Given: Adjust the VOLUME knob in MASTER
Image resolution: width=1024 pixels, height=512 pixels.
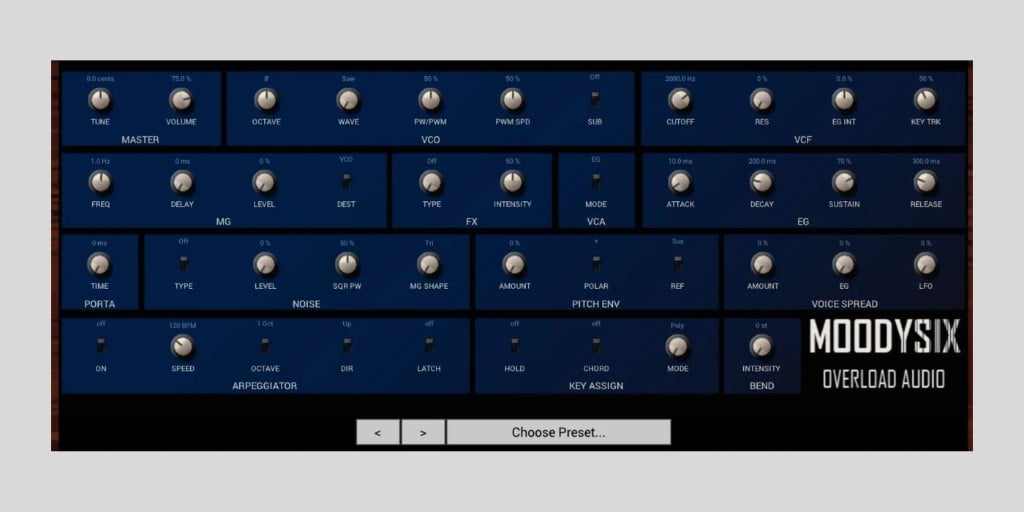Looking at the screenshot, I should pyautogui.click(x=181, y=100).
